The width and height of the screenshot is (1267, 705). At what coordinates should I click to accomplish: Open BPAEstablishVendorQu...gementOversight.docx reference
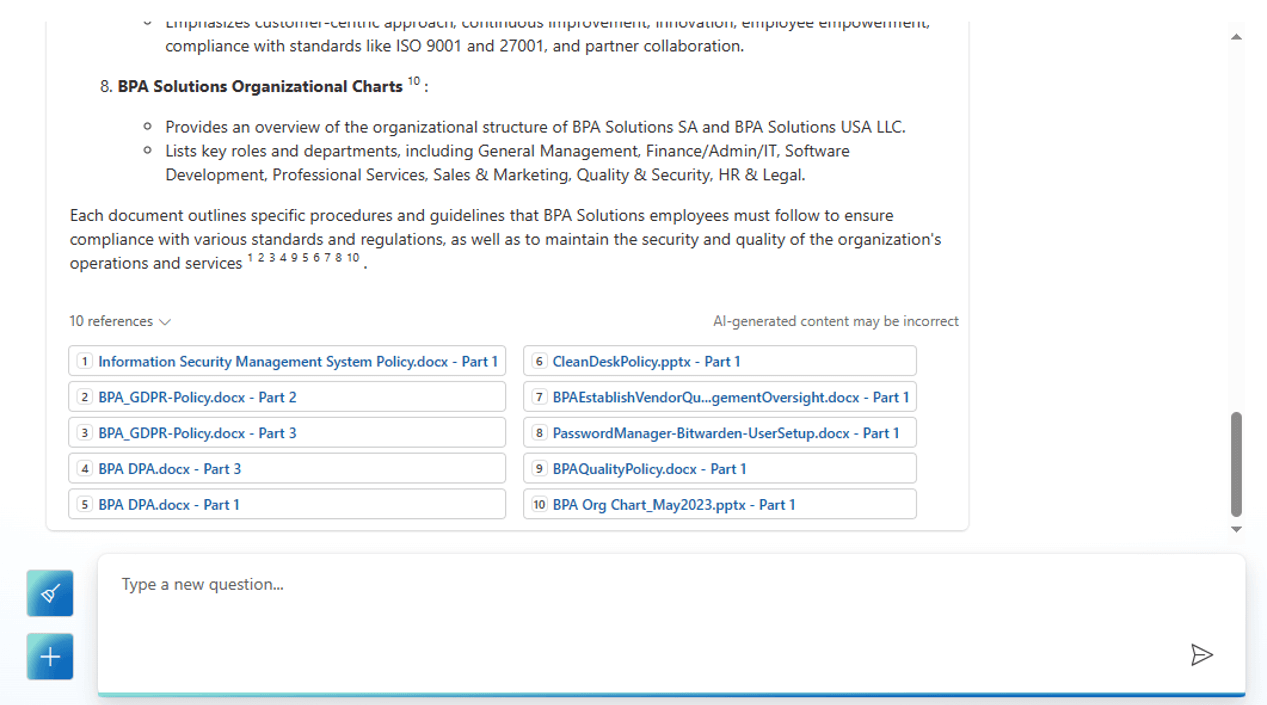click(x=720, y=397)
